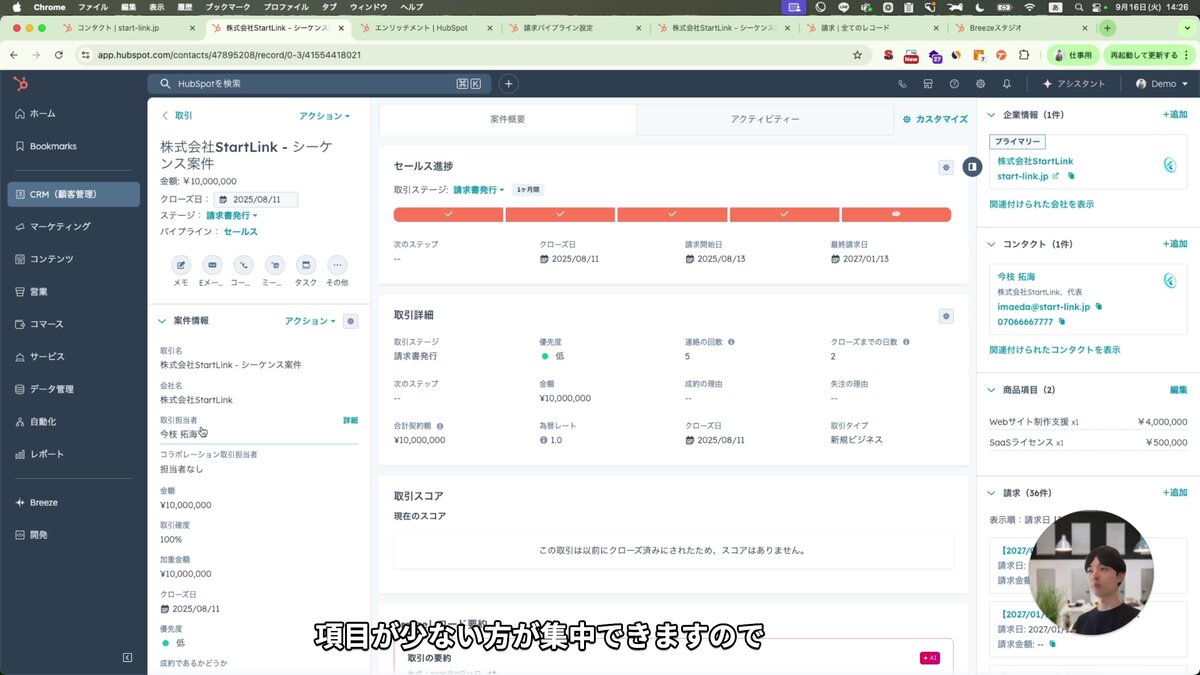Schedule a meeting with the ミーティング icon
Viewport: 1200px width, 675px height.
tap(273, 266)
